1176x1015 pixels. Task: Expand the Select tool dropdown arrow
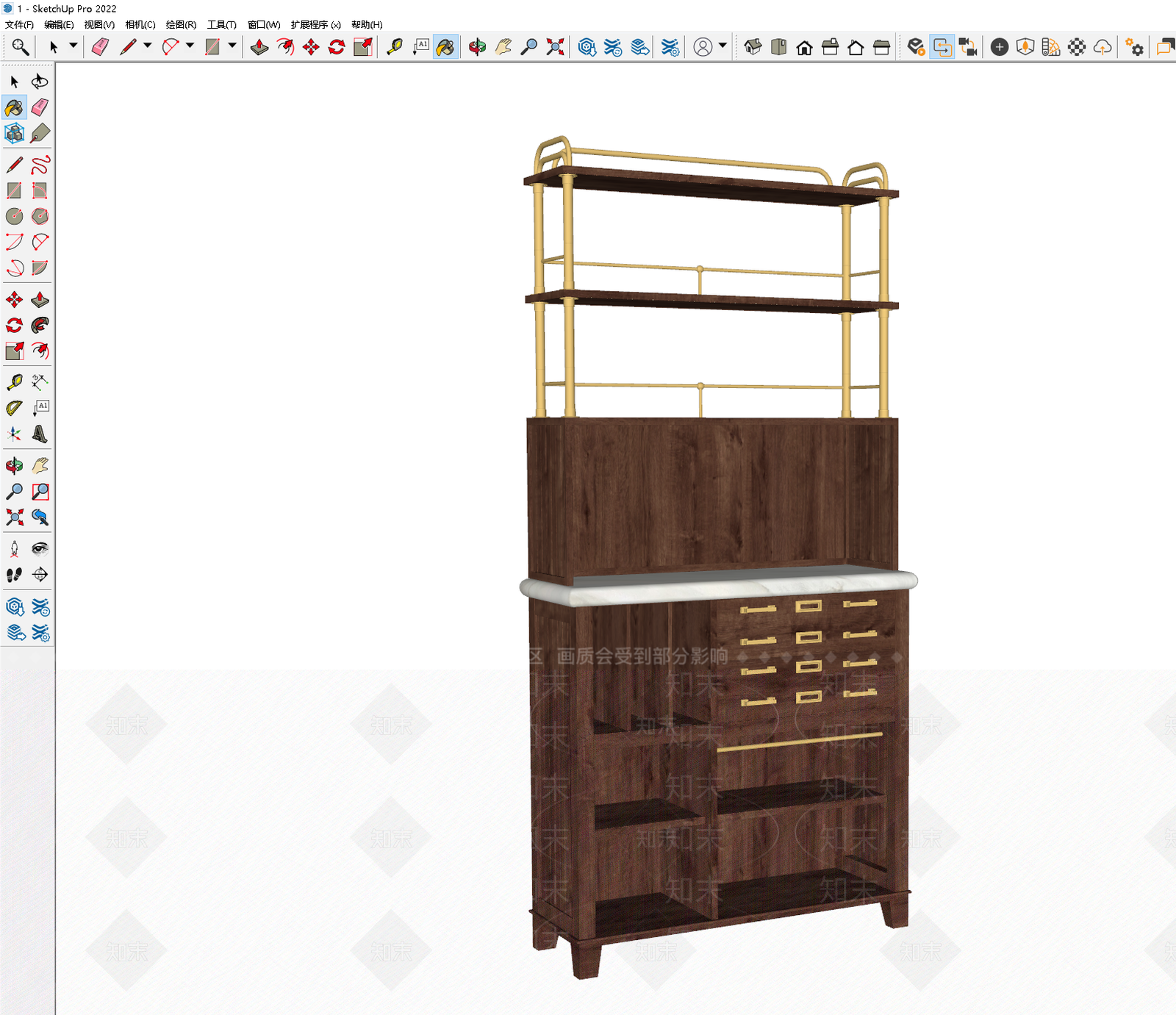(x=73, y=46)
